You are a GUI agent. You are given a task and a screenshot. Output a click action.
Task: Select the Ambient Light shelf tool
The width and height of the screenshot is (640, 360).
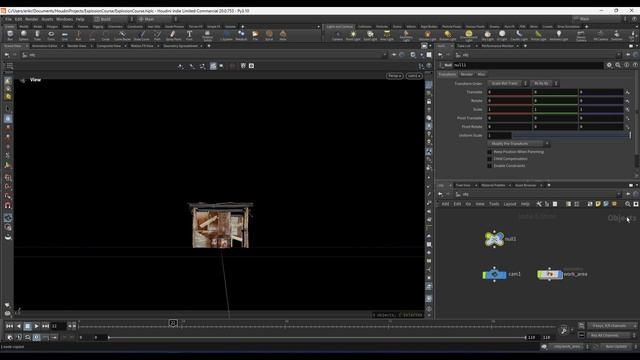pyautogui.click(x=559, y=36)
